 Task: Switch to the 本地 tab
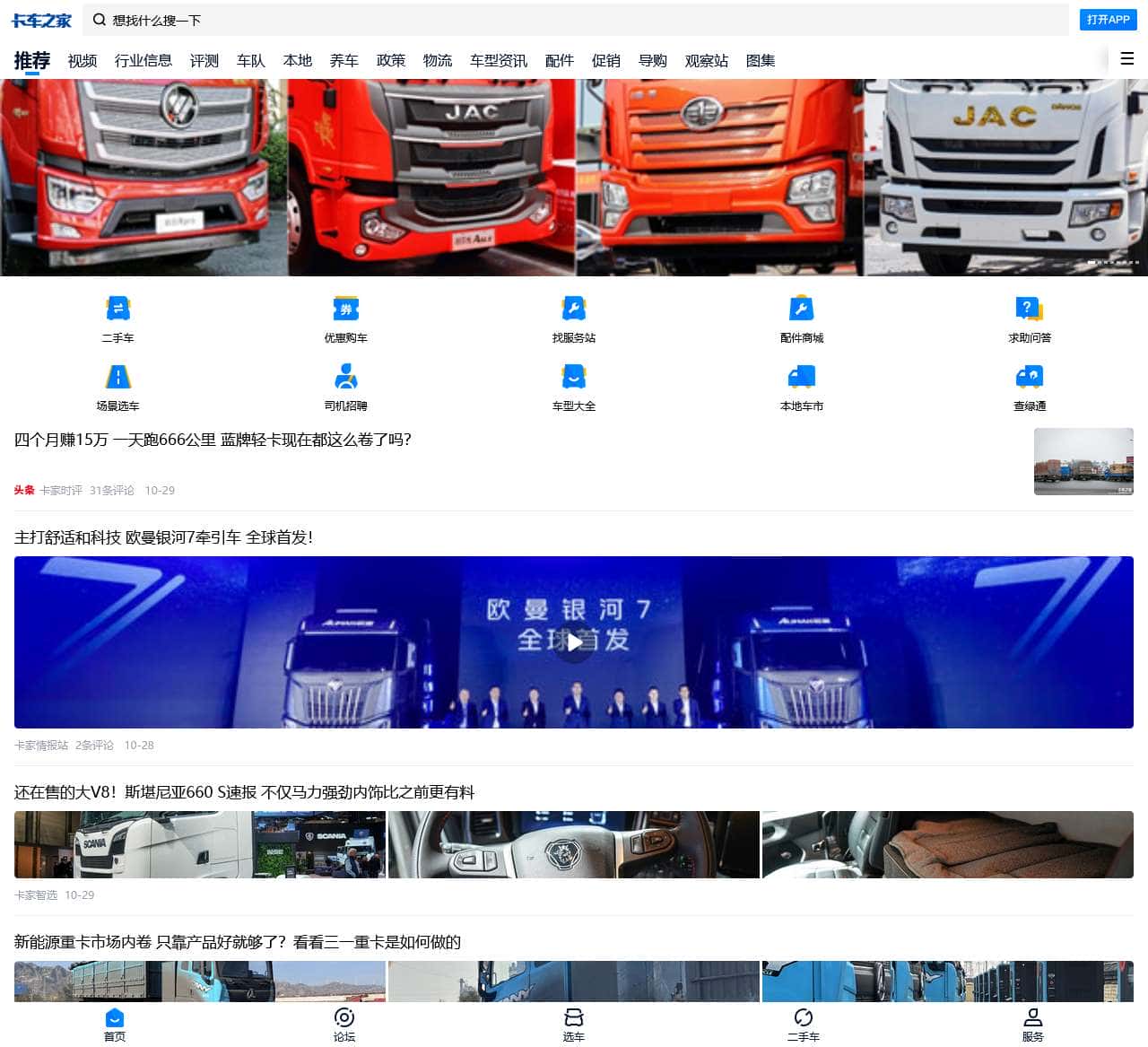[298, 60]
